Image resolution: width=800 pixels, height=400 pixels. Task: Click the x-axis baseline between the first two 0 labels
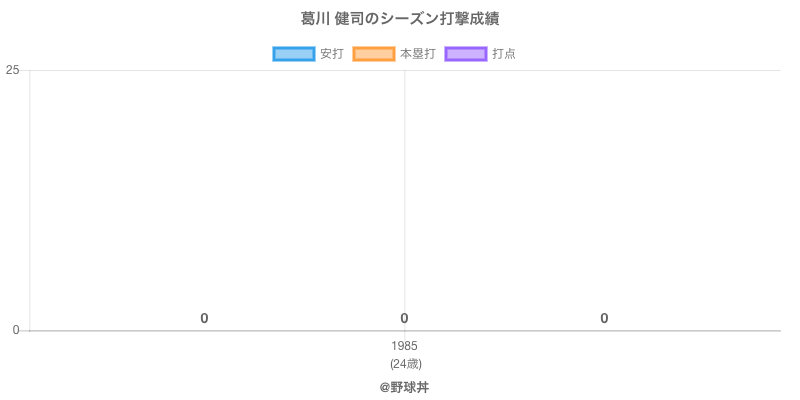[304, 330]
